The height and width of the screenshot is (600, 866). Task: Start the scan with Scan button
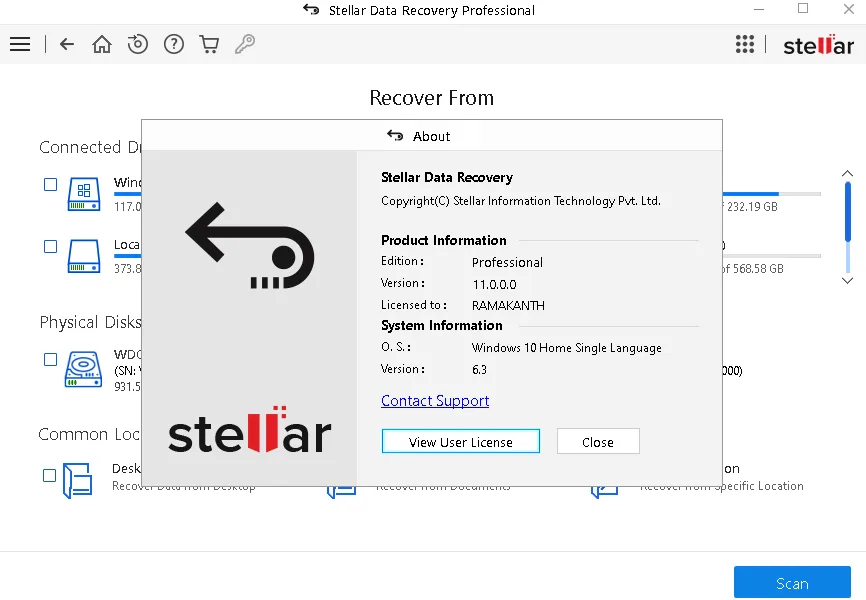pyautogui.click(x=792, y=583)
